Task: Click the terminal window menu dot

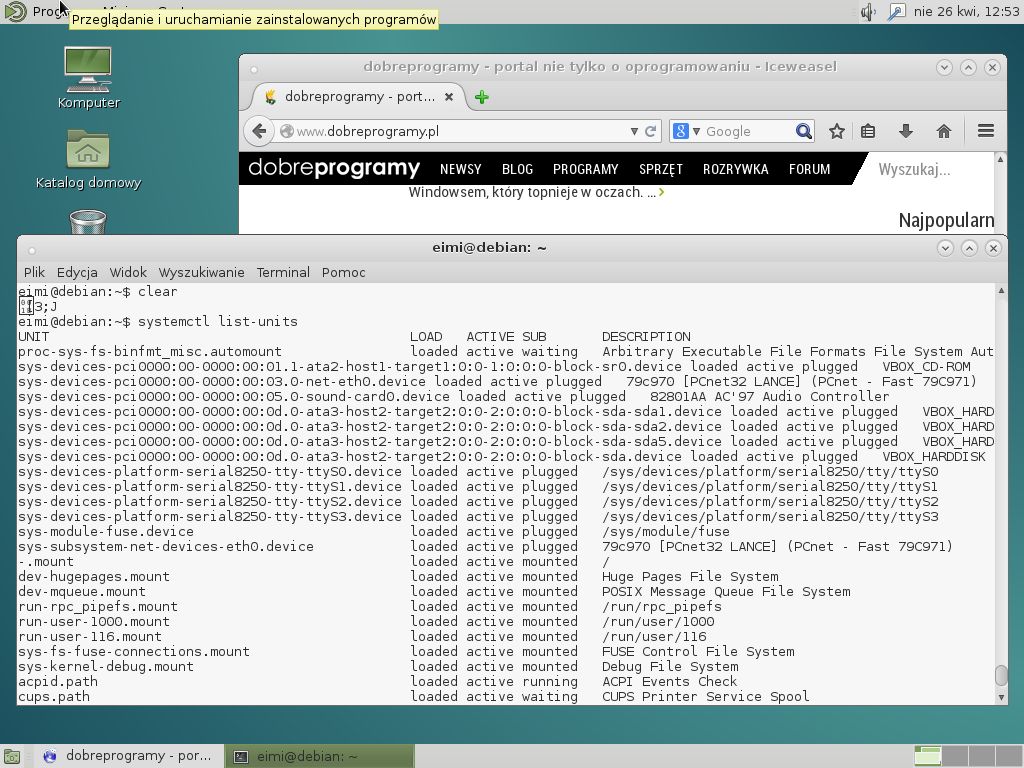Action: 31,249
